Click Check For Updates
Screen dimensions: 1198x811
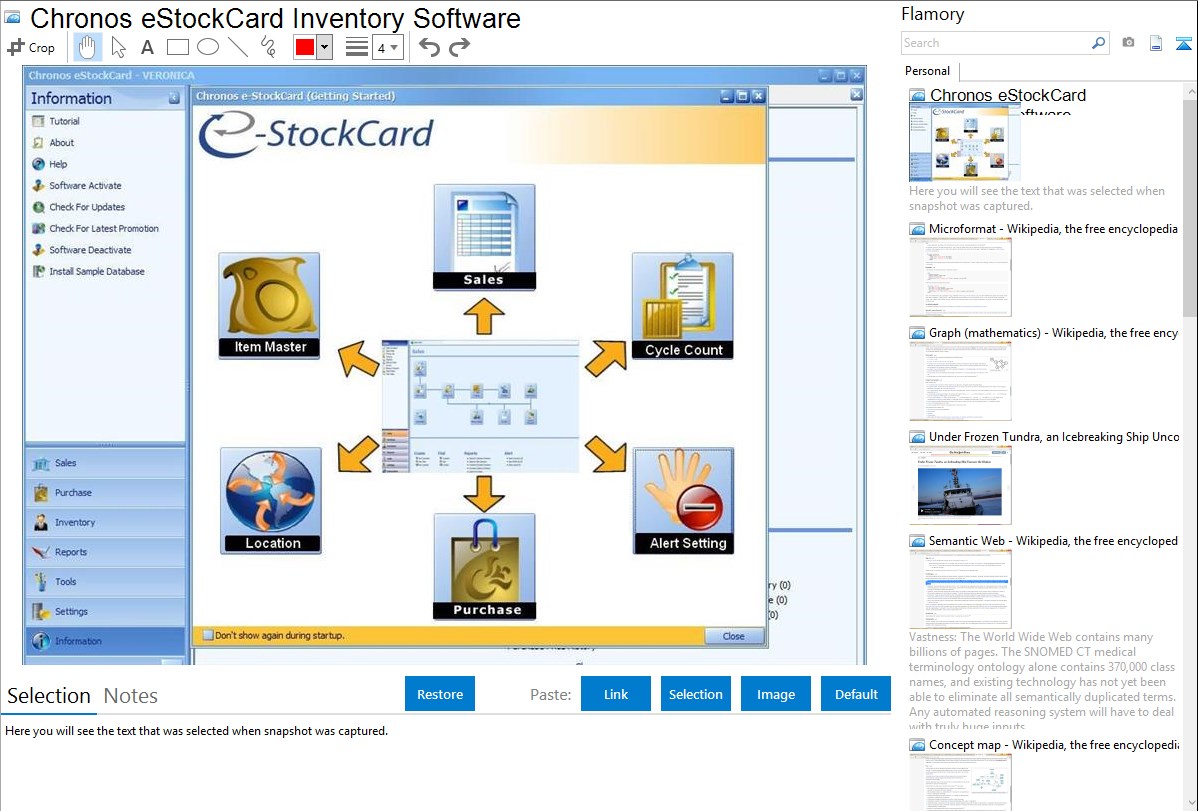pyautogui.click(x=86, y=206)
